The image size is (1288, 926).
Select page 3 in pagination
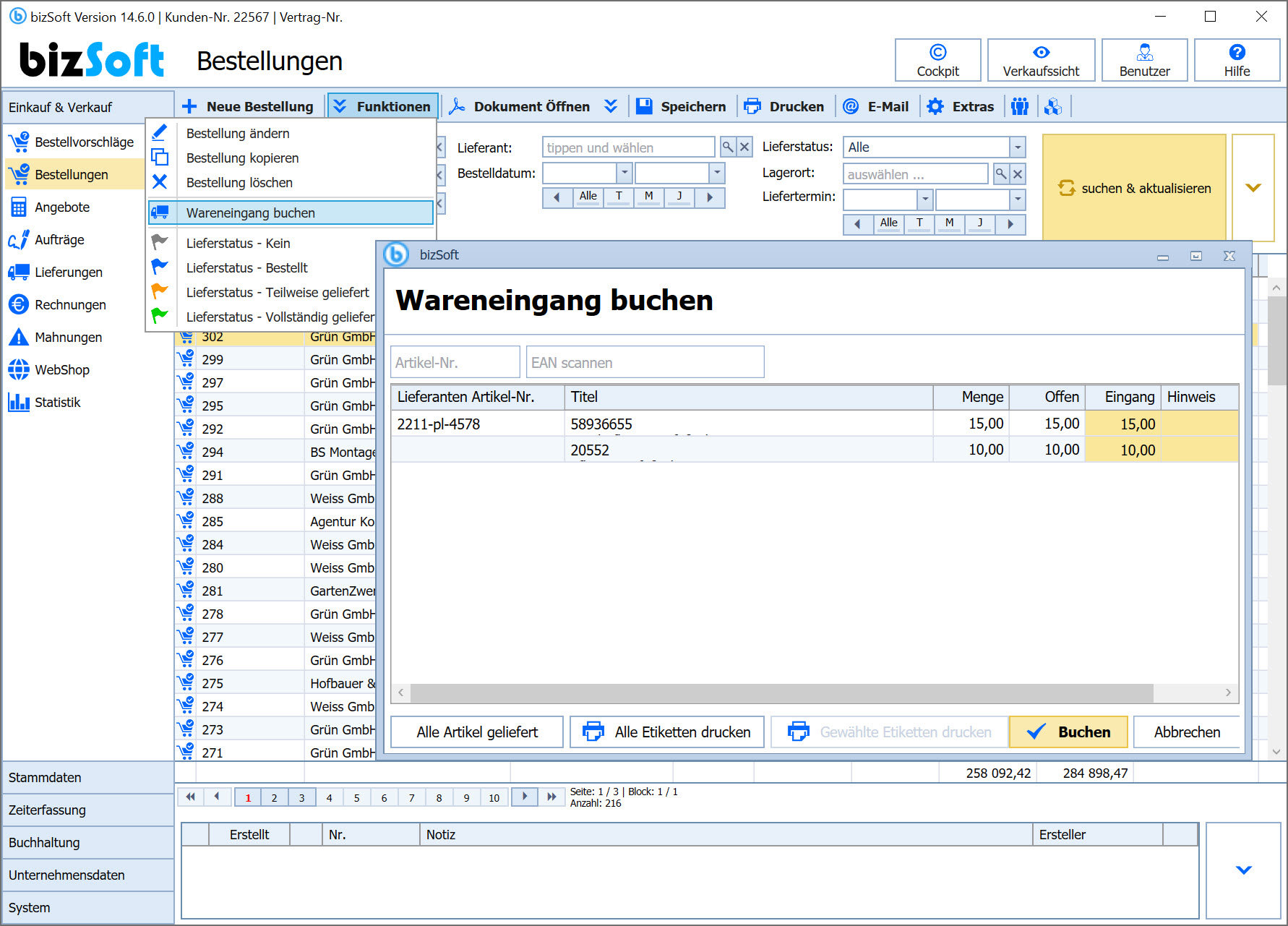(x=301, y=797)
